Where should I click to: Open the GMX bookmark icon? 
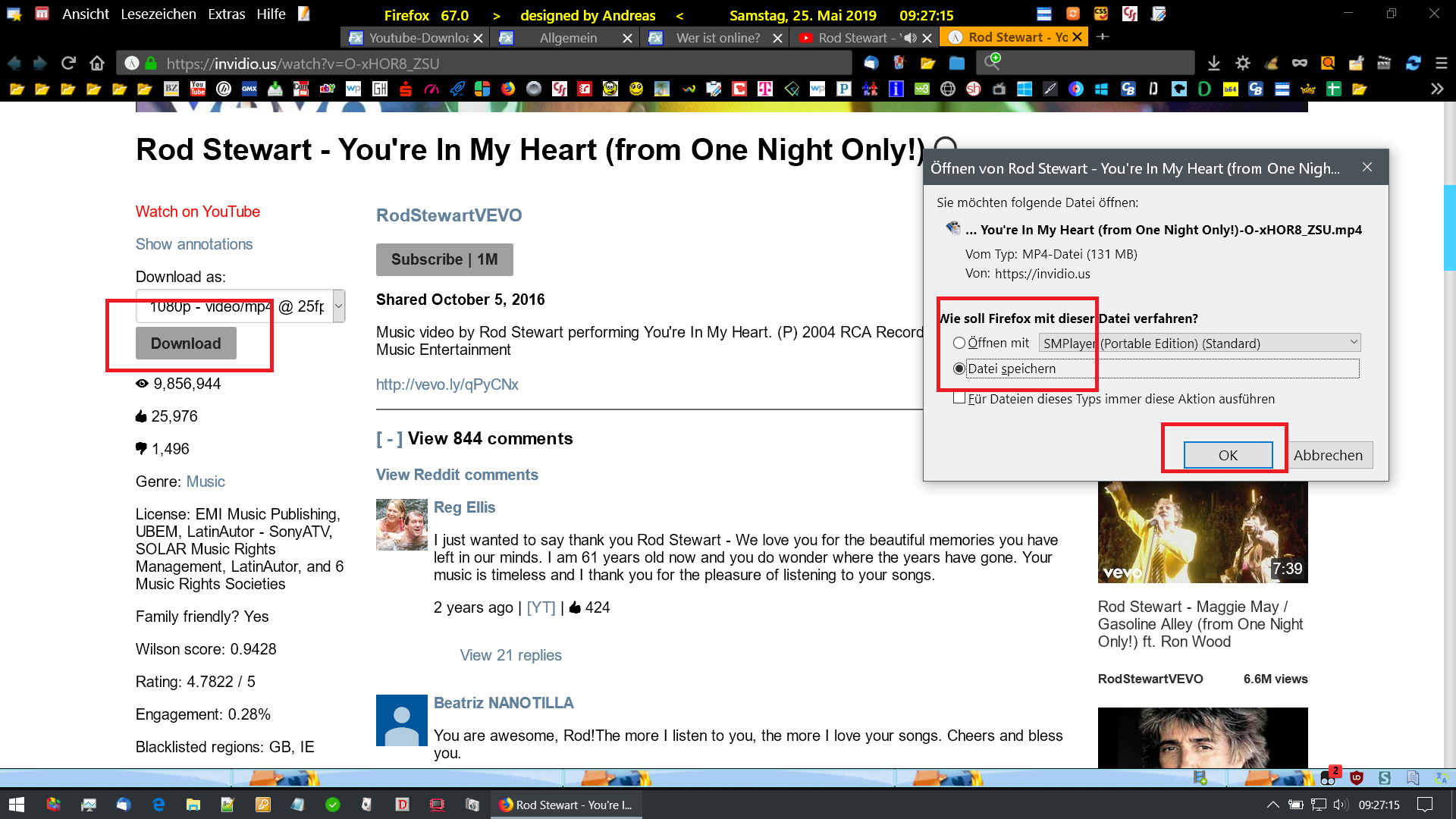click(249, 89)
